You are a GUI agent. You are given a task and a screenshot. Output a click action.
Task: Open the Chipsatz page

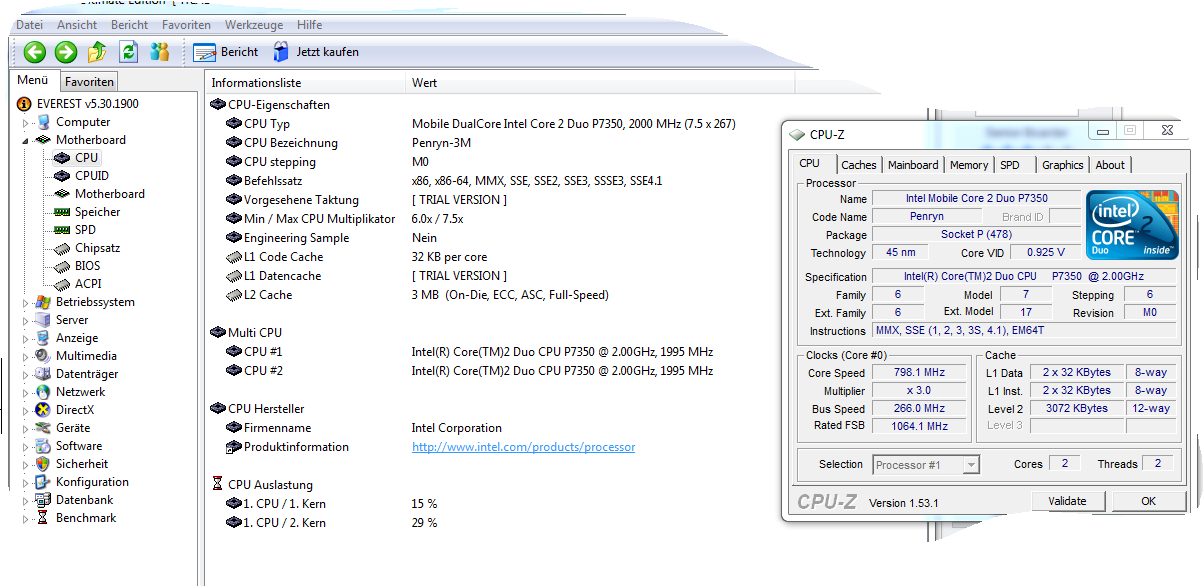(98, 248)
